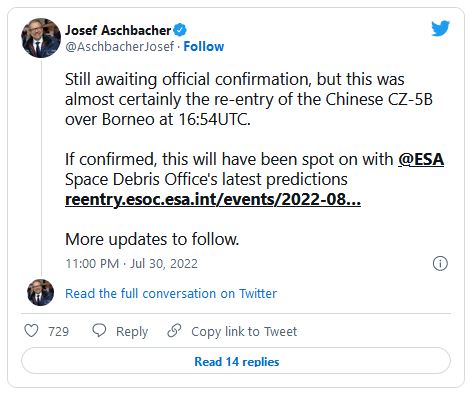The width and height of the screenshot is (474, 396).
Task: Open the 11:00 PM Jul 30, 2022 timestamp
Action: click(x=132, y=264)
